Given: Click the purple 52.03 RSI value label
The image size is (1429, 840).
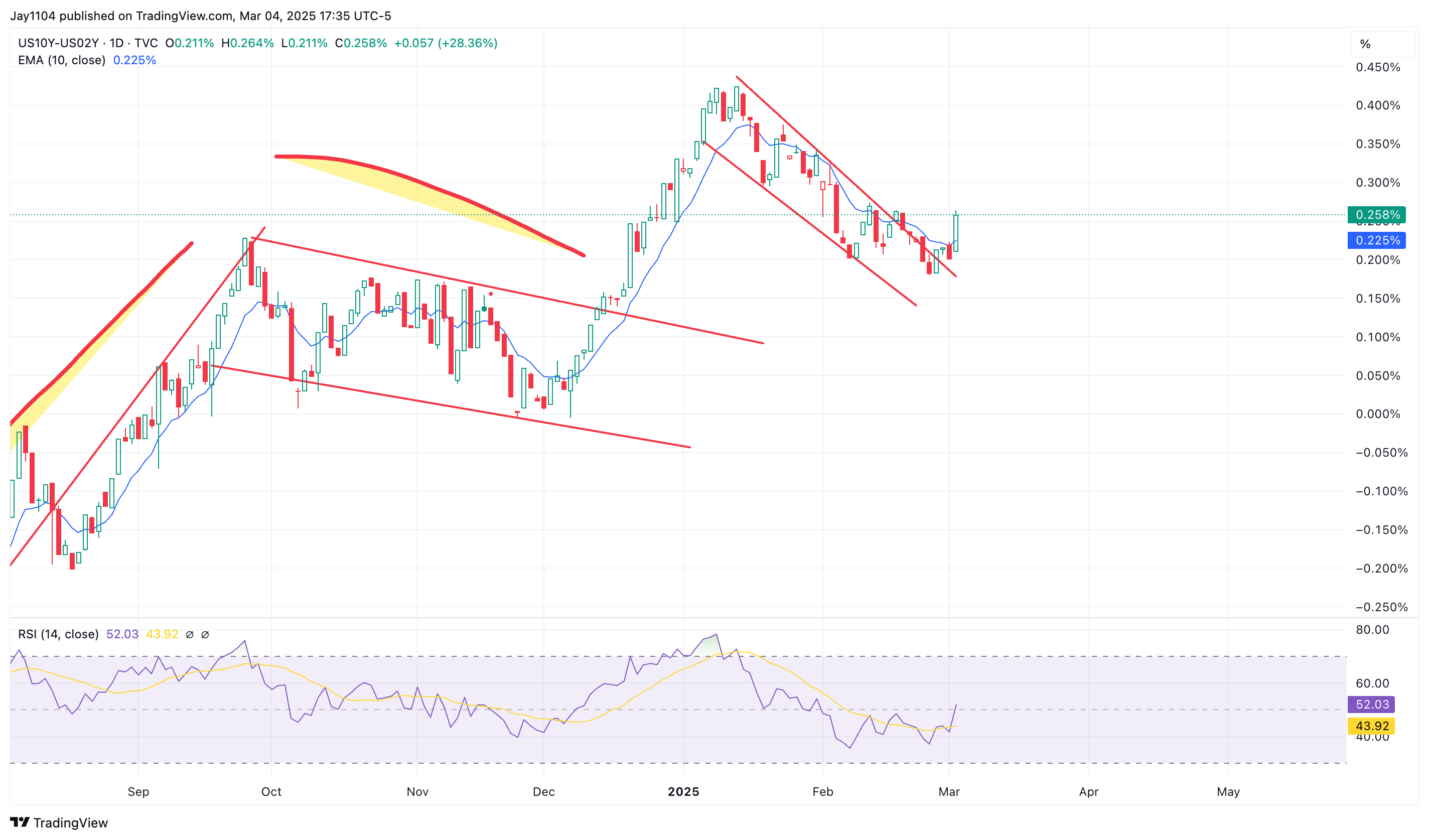Looking at the screenshot, I should [1372, 705].
